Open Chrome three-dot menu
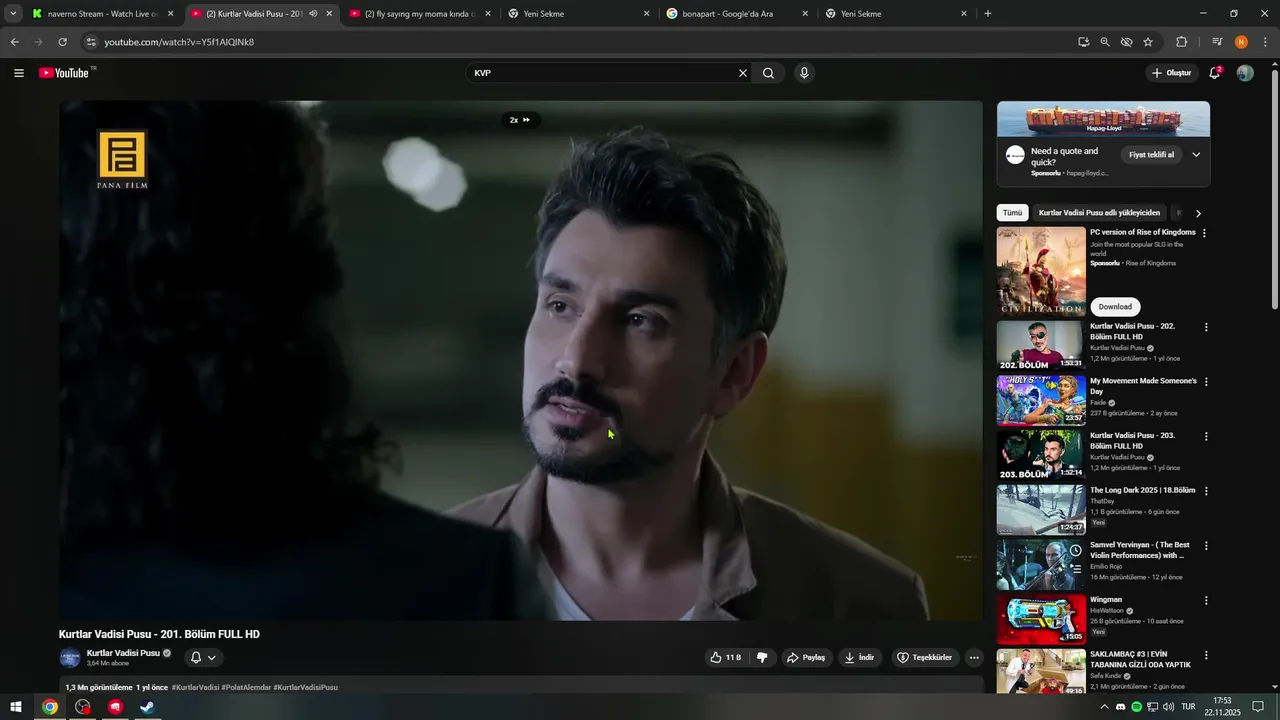This screenshot has height=720, width=1280. pos(1264,42)
